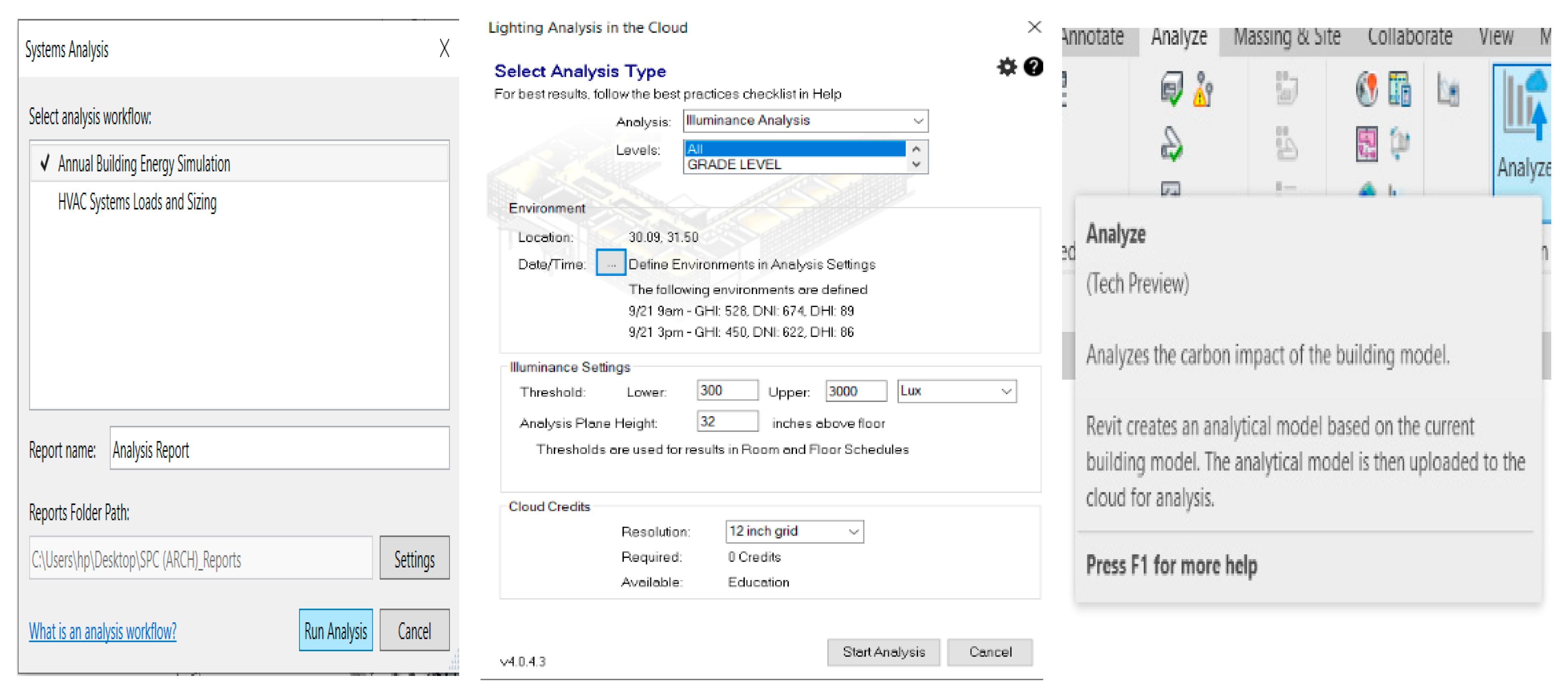Click the schedule panel icon beside globe
Screen dimensions: 1568x697
click(x=1399, y=90)
